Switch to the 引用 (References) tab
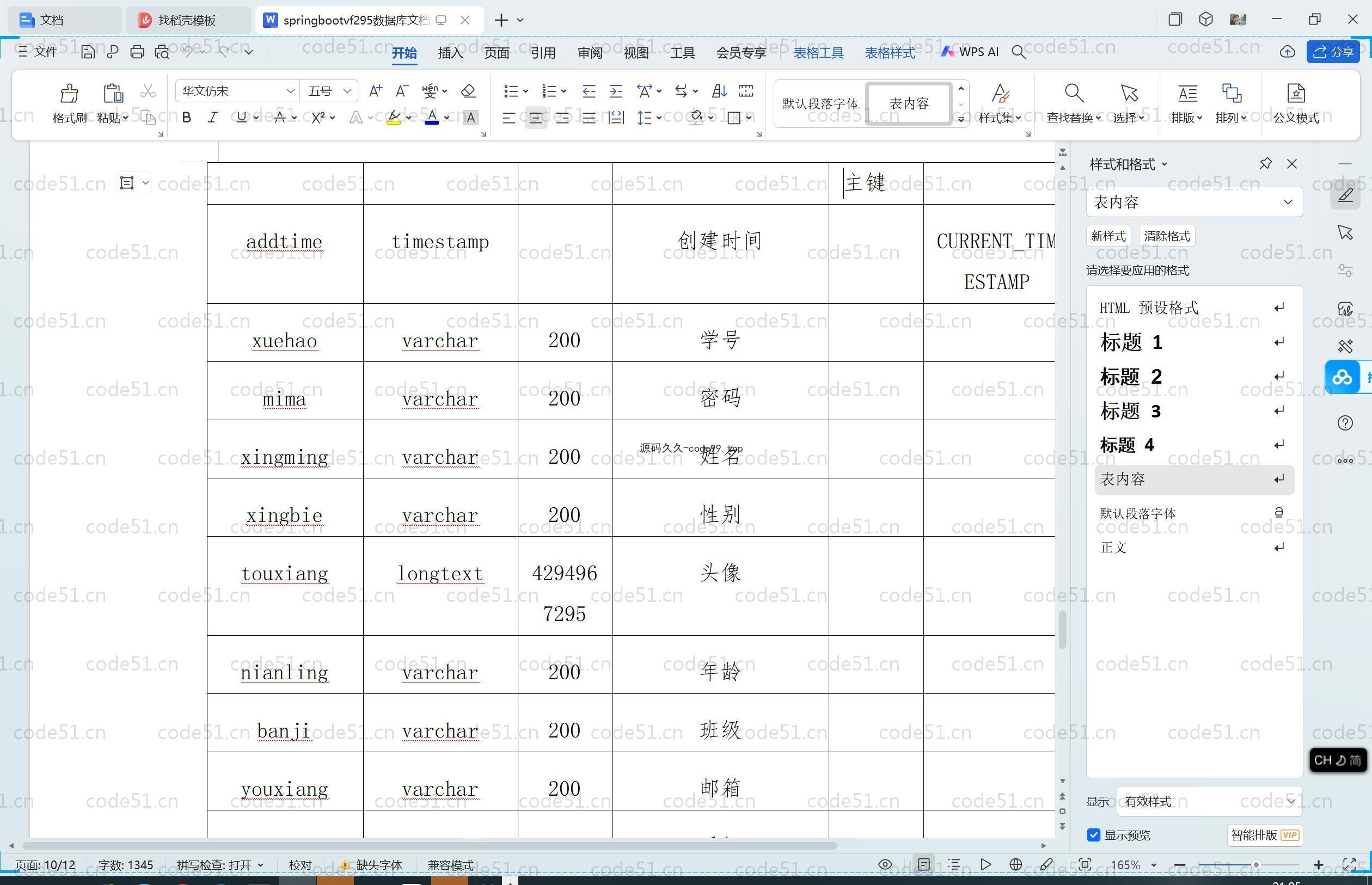Image resolution: width=1372 pixels, height=885 pixels. click(x=543, y=52)
